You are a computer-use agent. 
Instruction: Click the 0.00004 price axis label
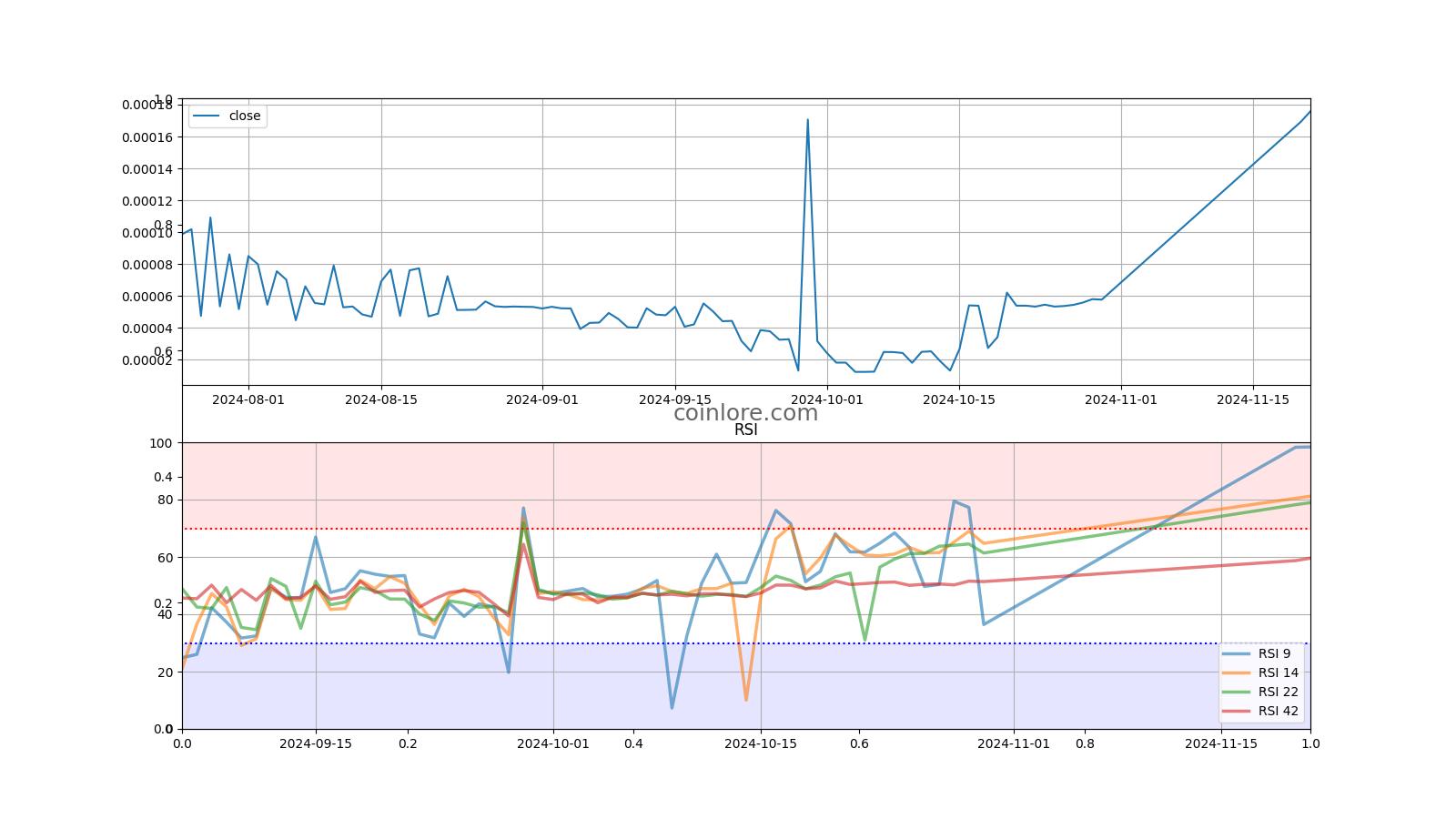[x=147, y=329]
